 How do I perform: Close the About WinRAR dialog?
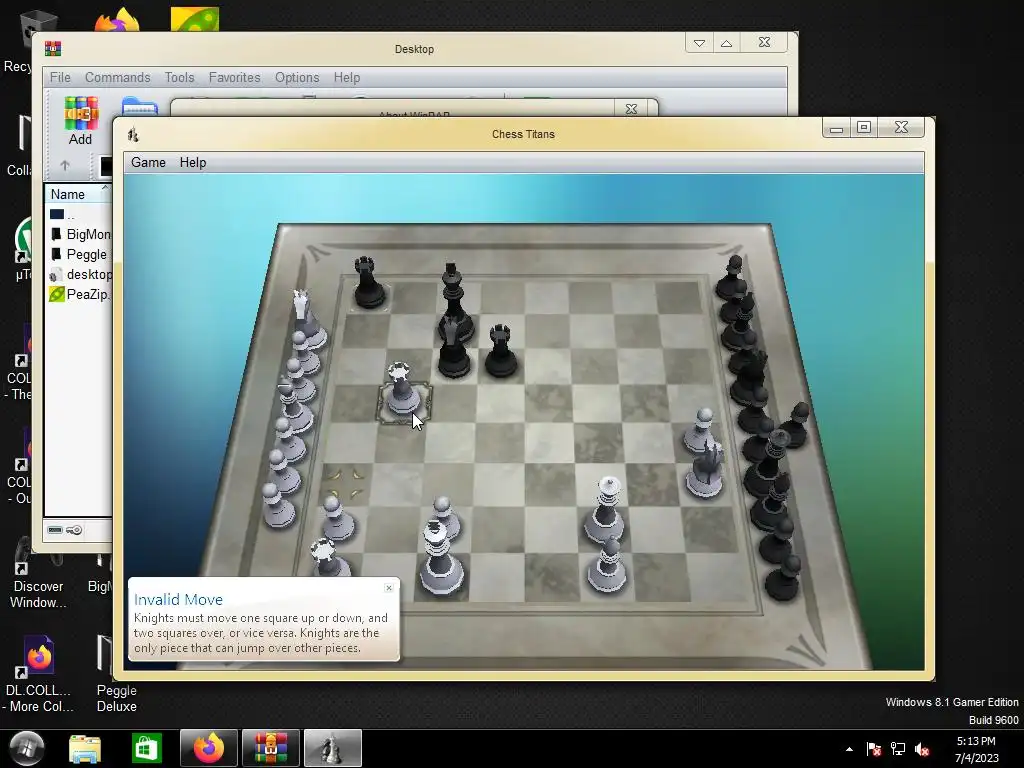pyautogui.click(x=631, y=109)
